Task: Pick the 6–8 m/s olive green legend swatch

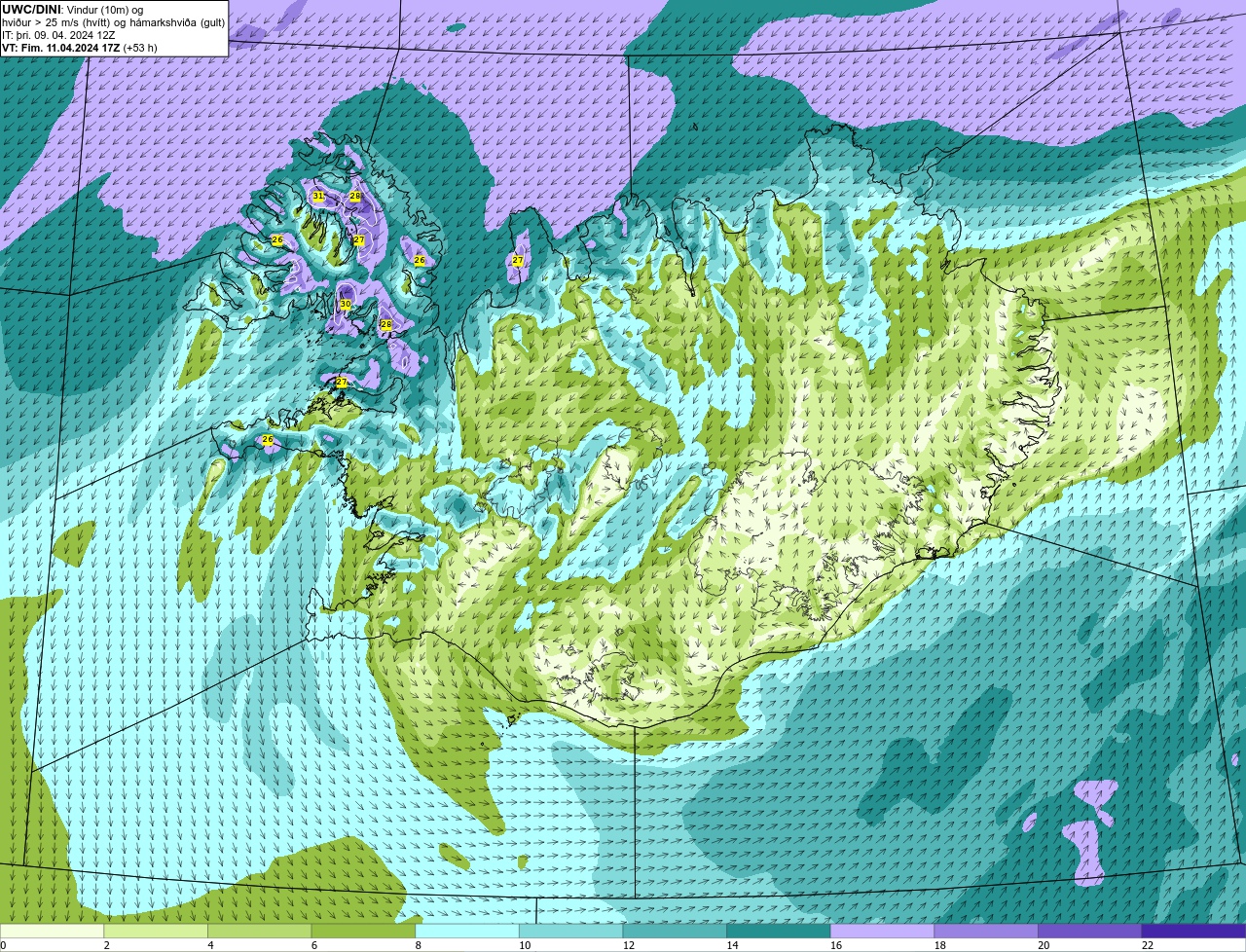Action: point(363,931)
